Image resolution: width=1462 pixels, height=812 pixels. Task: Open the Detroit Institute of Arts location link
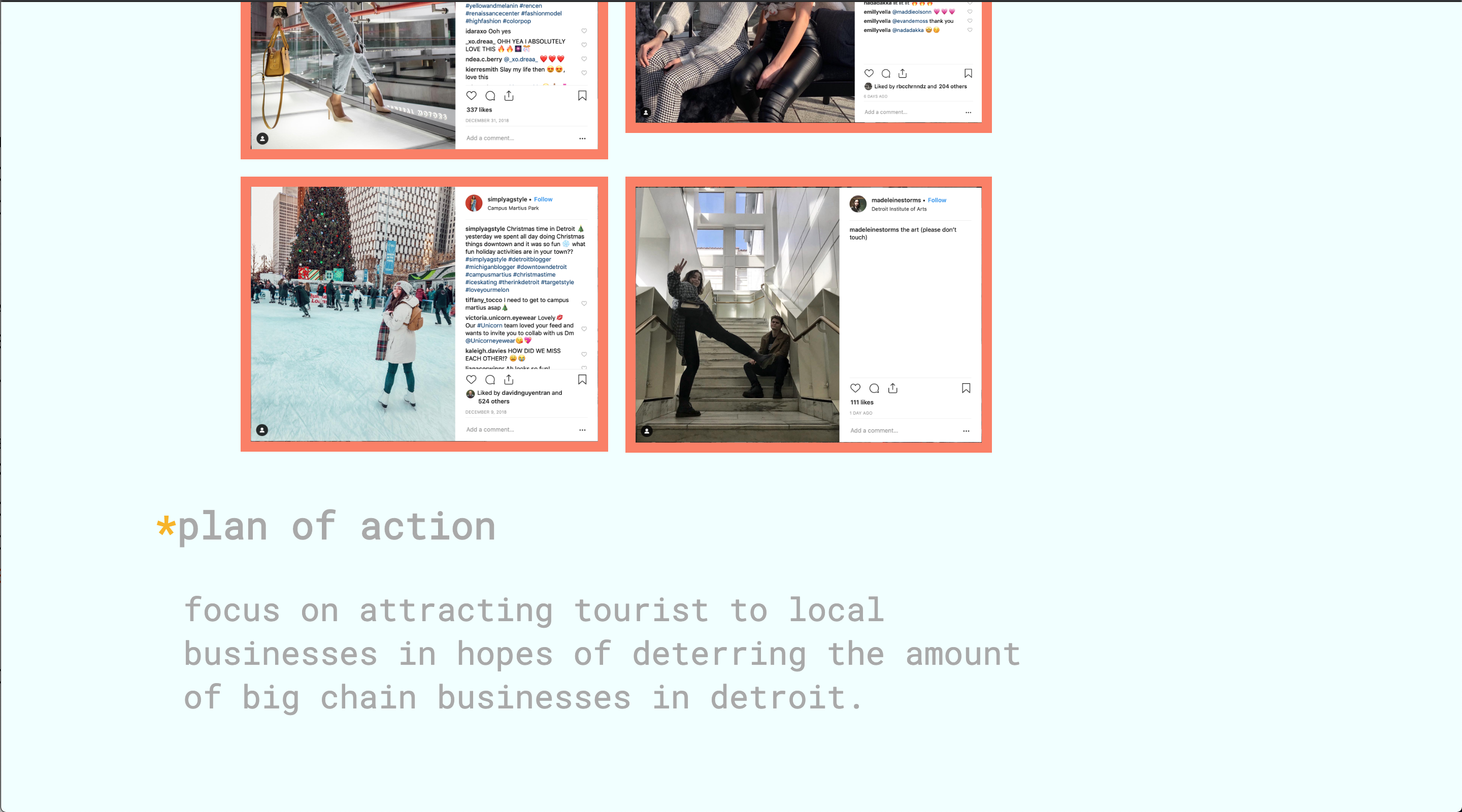click(x=899, y=210)
